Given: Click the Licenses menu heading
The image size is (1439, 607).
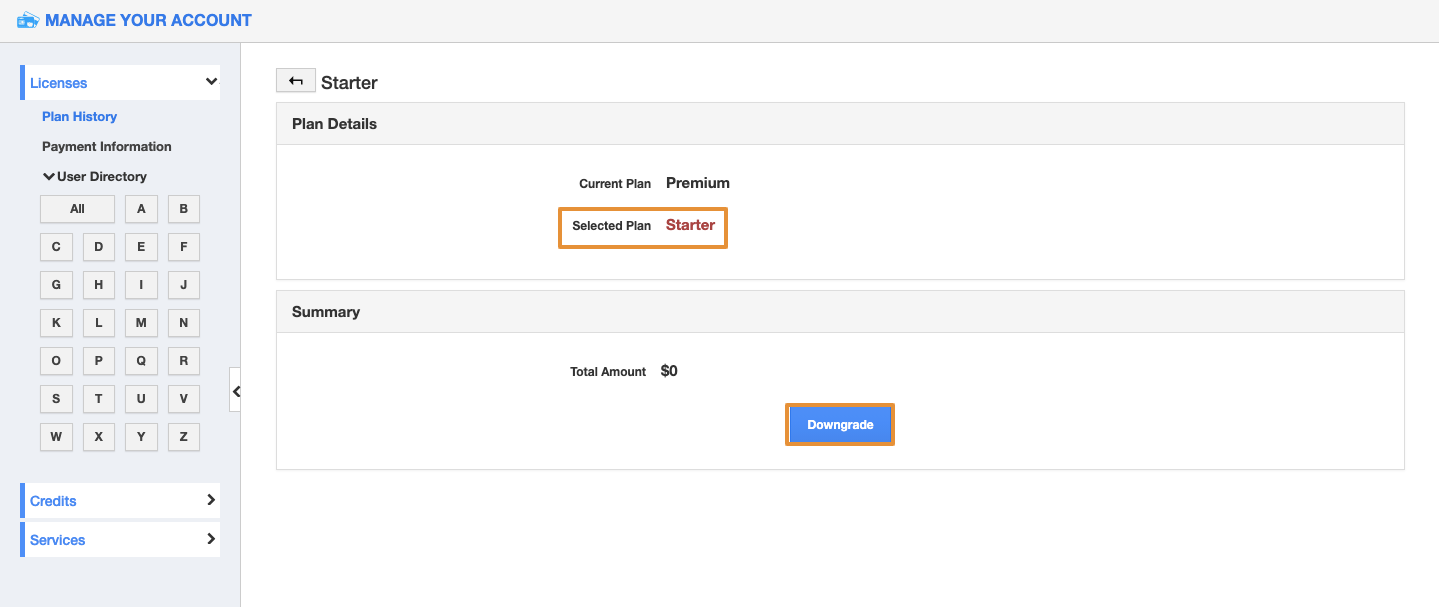Looking at the screenshot, I should click(x=59, y=83).
